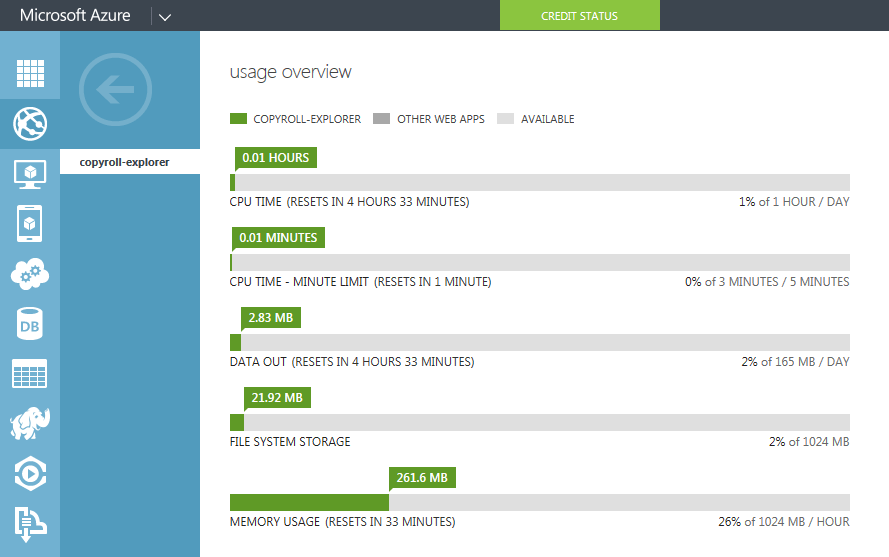Click '2% of 1024 MB' storage text
Screen dimensions: 889x557
coord(809,442)
